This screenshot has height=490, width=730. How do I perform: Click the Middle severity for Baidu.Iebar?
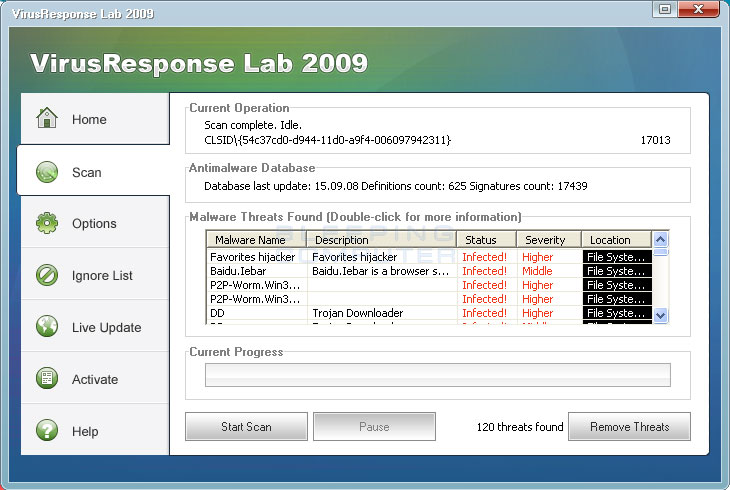click(537, 271)
